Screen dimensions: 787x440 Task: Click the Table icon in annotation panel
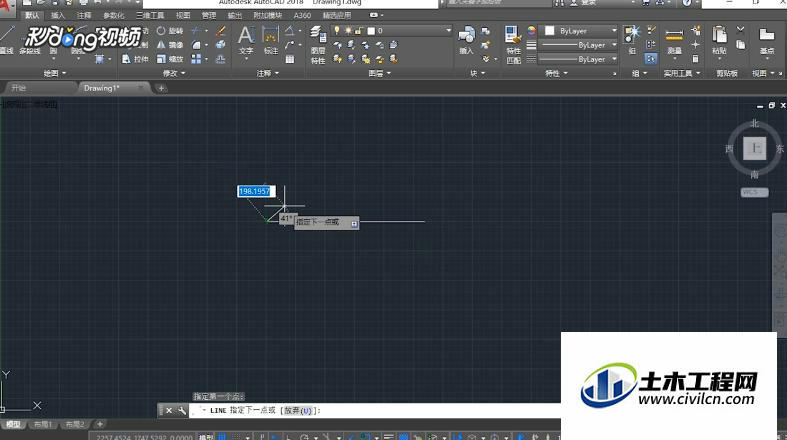tap(290, 59)
